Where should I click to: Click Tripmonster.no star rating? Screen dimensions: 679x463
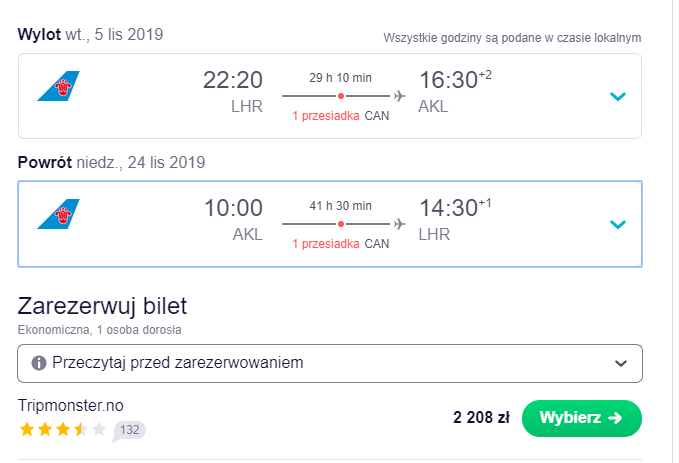(x=63, y=430)
